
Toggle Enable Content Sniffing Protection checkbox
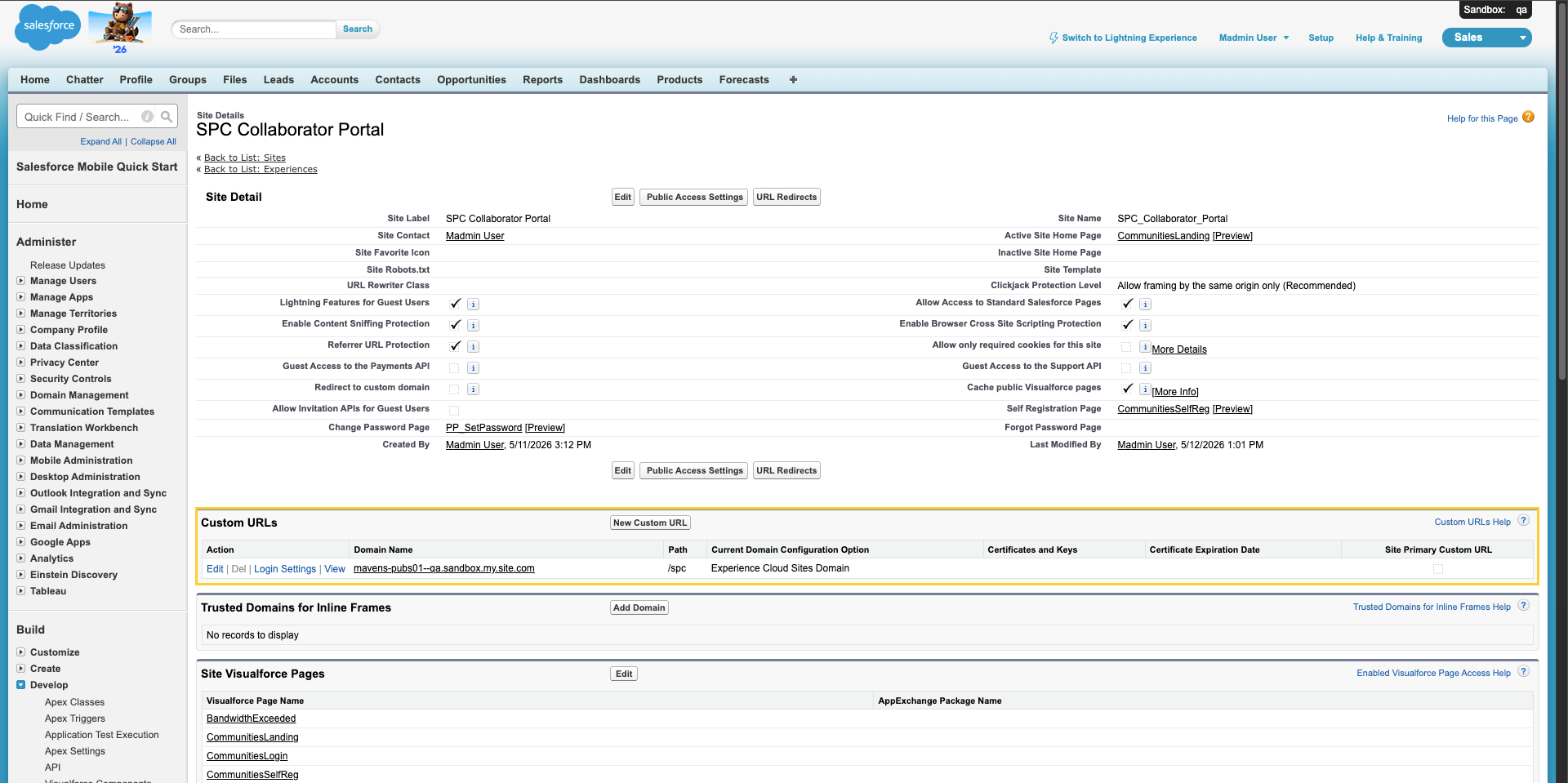pos(455,325)
